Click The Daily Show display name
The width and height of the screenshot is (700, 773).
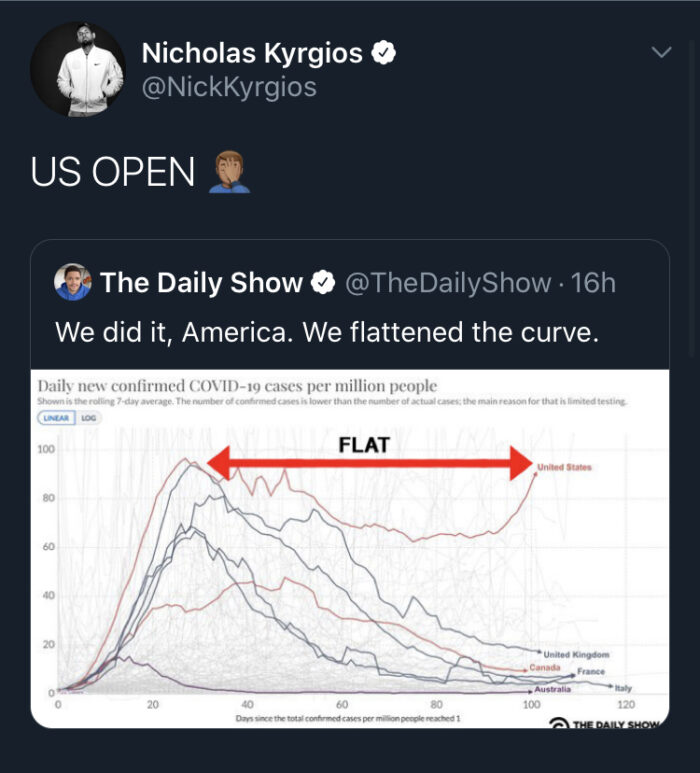pos(201,282)
